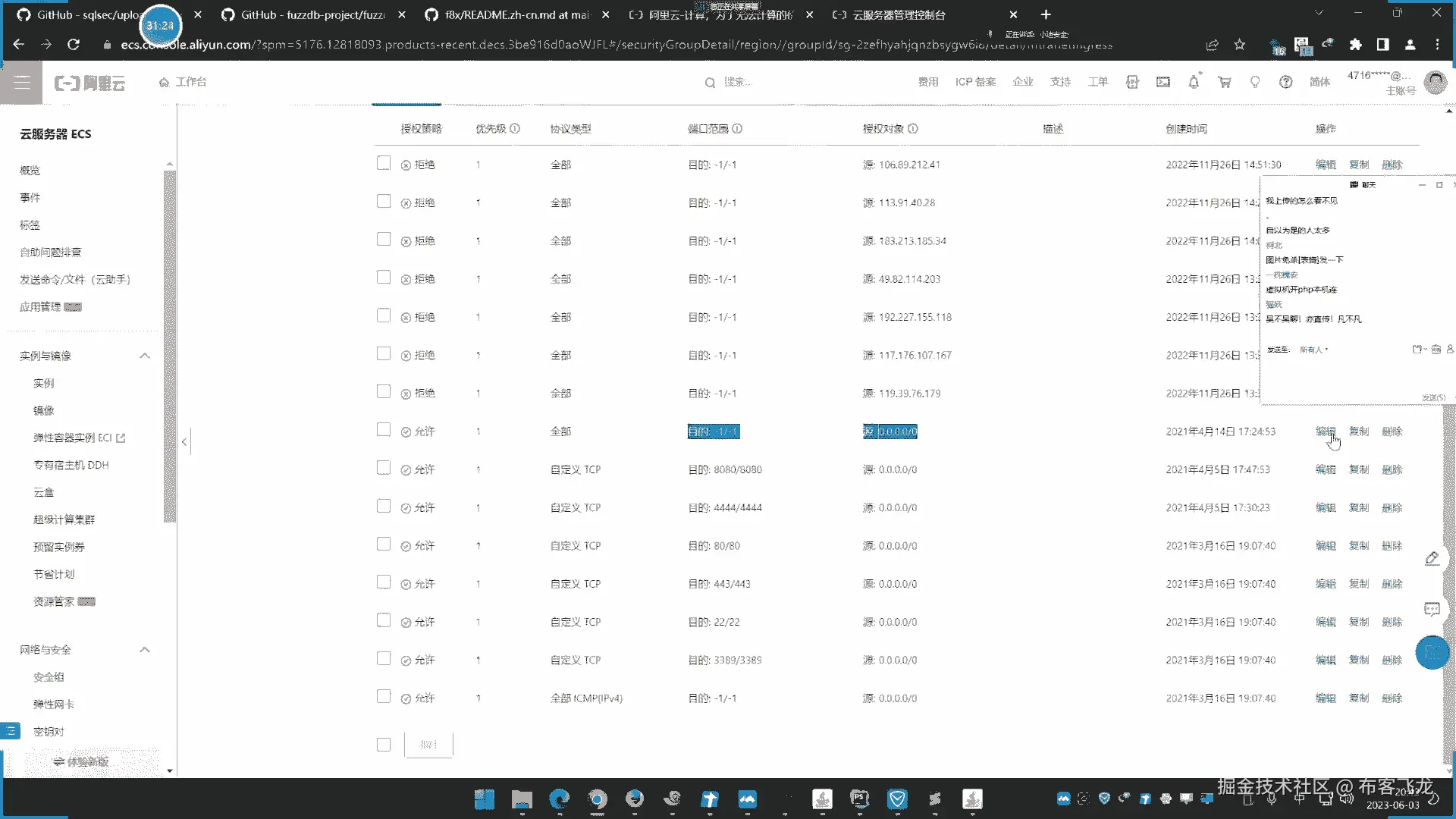Collapse the 实例与镜像 sidebar section
Image resolution: width=1456 pixels, height=819 pixels.
tap(145, 356)
